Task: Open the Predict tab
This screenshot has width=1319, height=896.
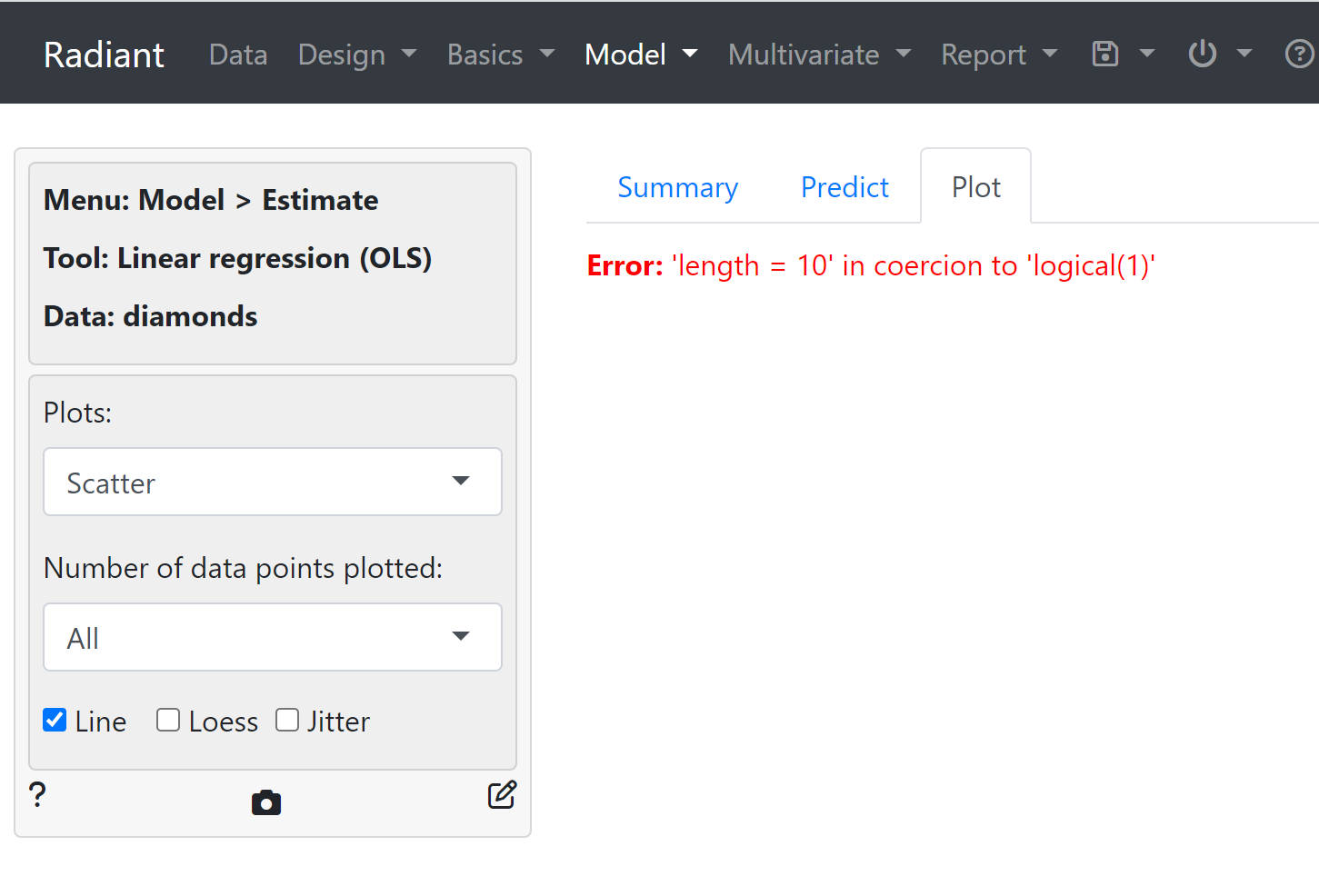Action: pyautogui.click(x=844, y=187)
